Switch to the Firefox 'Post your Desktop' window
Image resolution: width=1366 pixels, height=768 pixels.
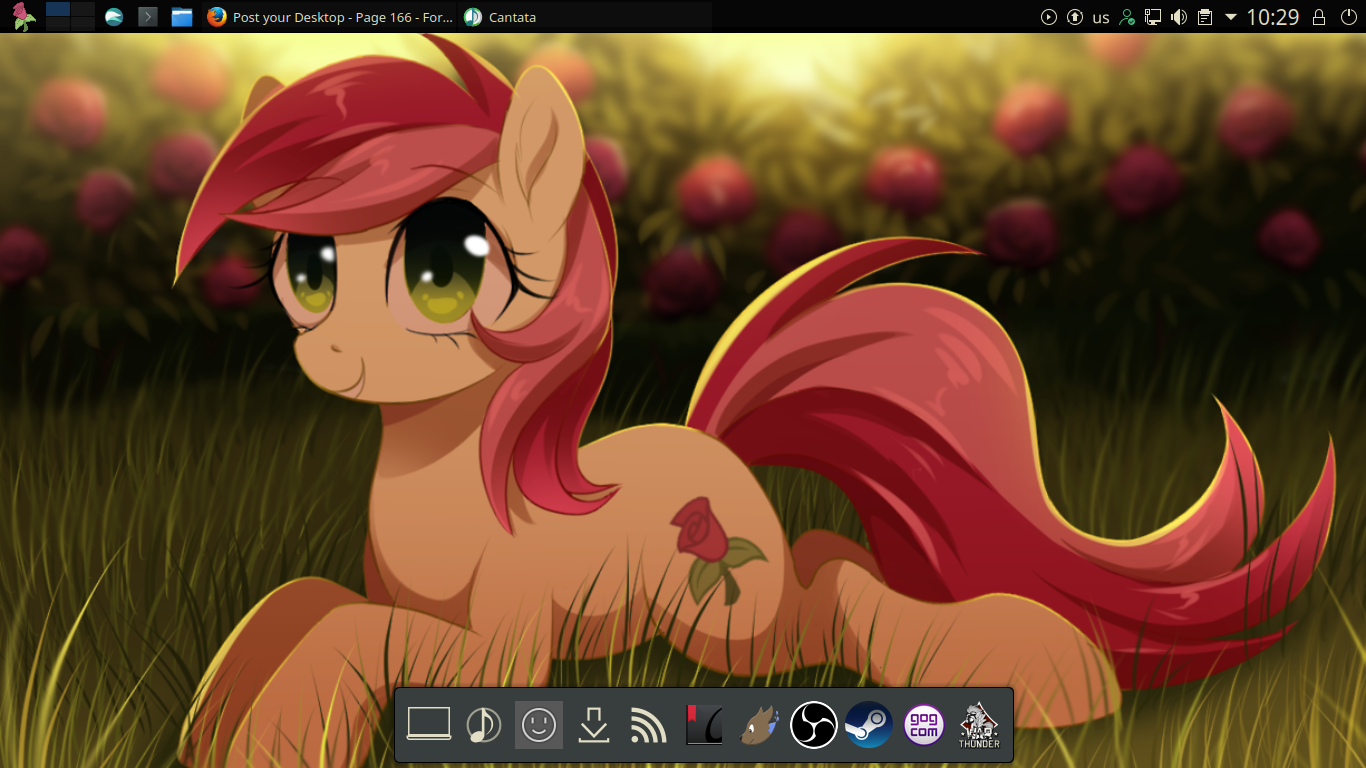click(x=330, y=17)
